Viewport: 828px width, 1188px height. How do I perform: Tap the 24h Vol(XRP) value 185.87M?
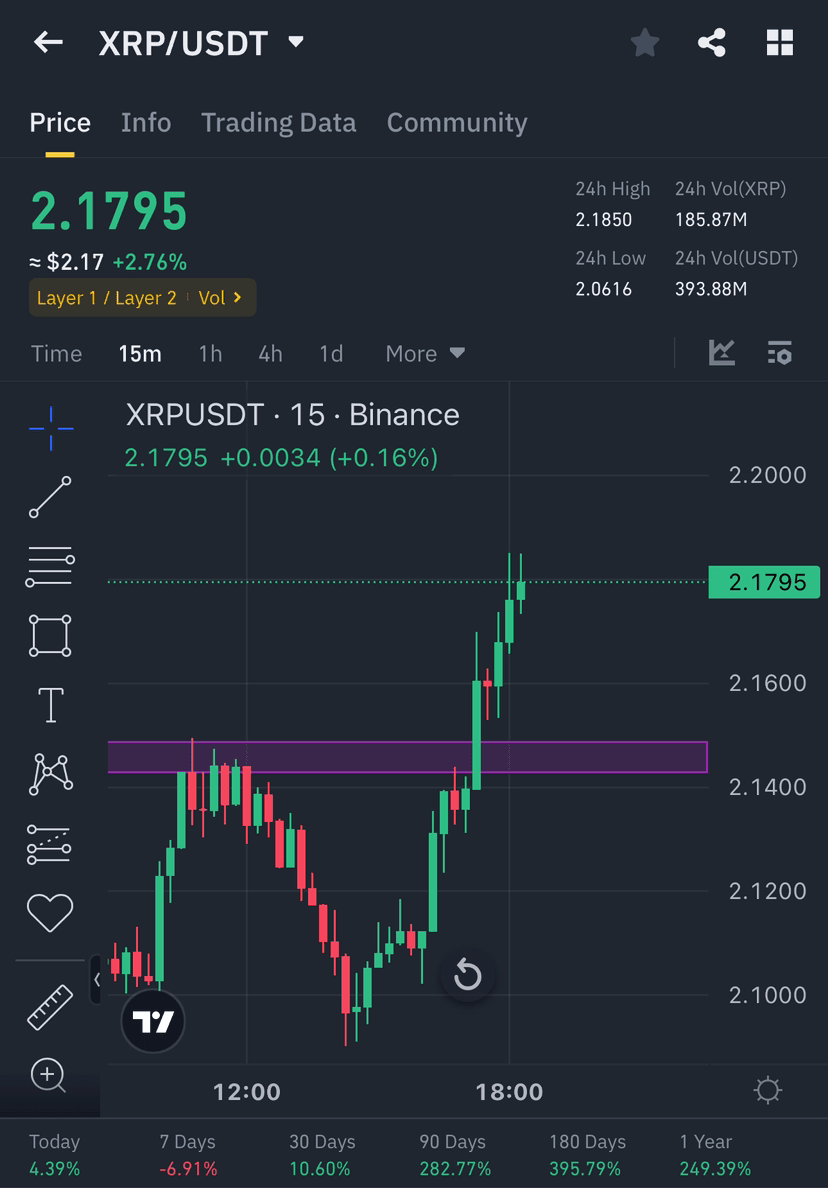pyautogui.click(x=711, y=220)
